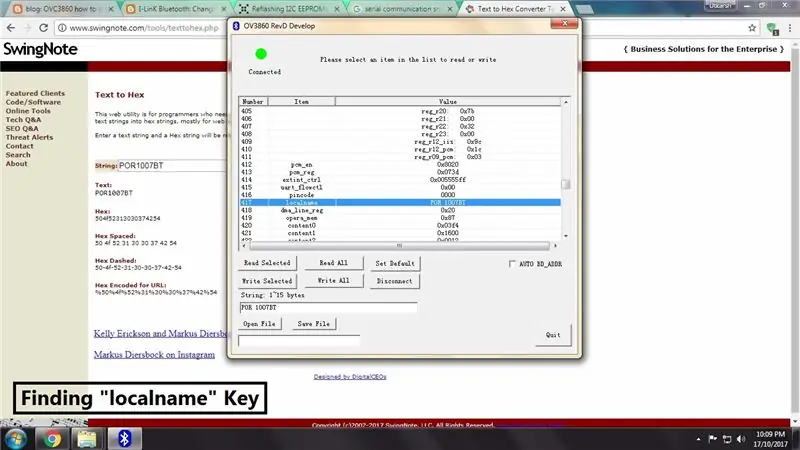Open the Windows Start orb
800x450 pixels.
coord(16,439)
